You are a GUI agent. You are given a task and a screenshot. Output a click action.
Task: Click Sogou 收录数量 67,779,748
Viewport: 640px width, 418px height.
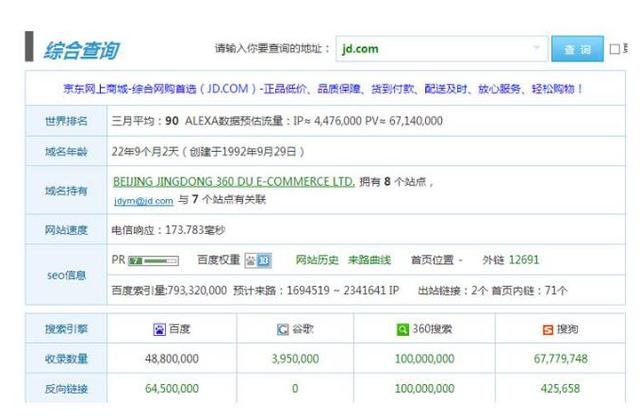[560, 359]
